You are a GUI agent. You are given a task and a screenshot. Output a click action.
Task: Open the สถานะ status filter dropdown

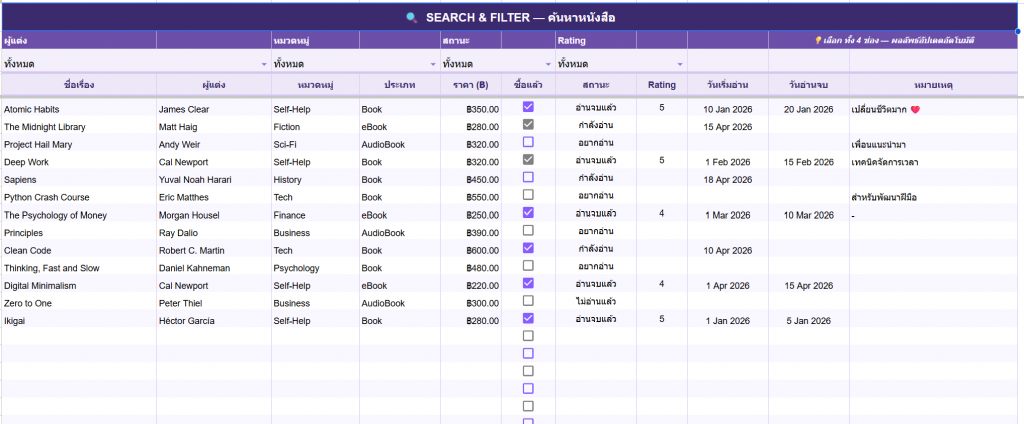pos(546,64)
